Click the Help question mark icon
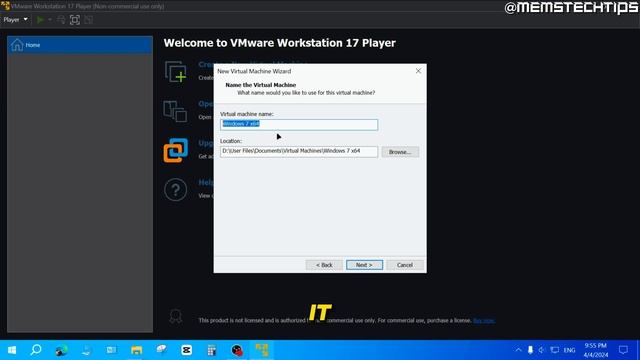The height and width of the screenshot is (360, 640). (176, 190)
